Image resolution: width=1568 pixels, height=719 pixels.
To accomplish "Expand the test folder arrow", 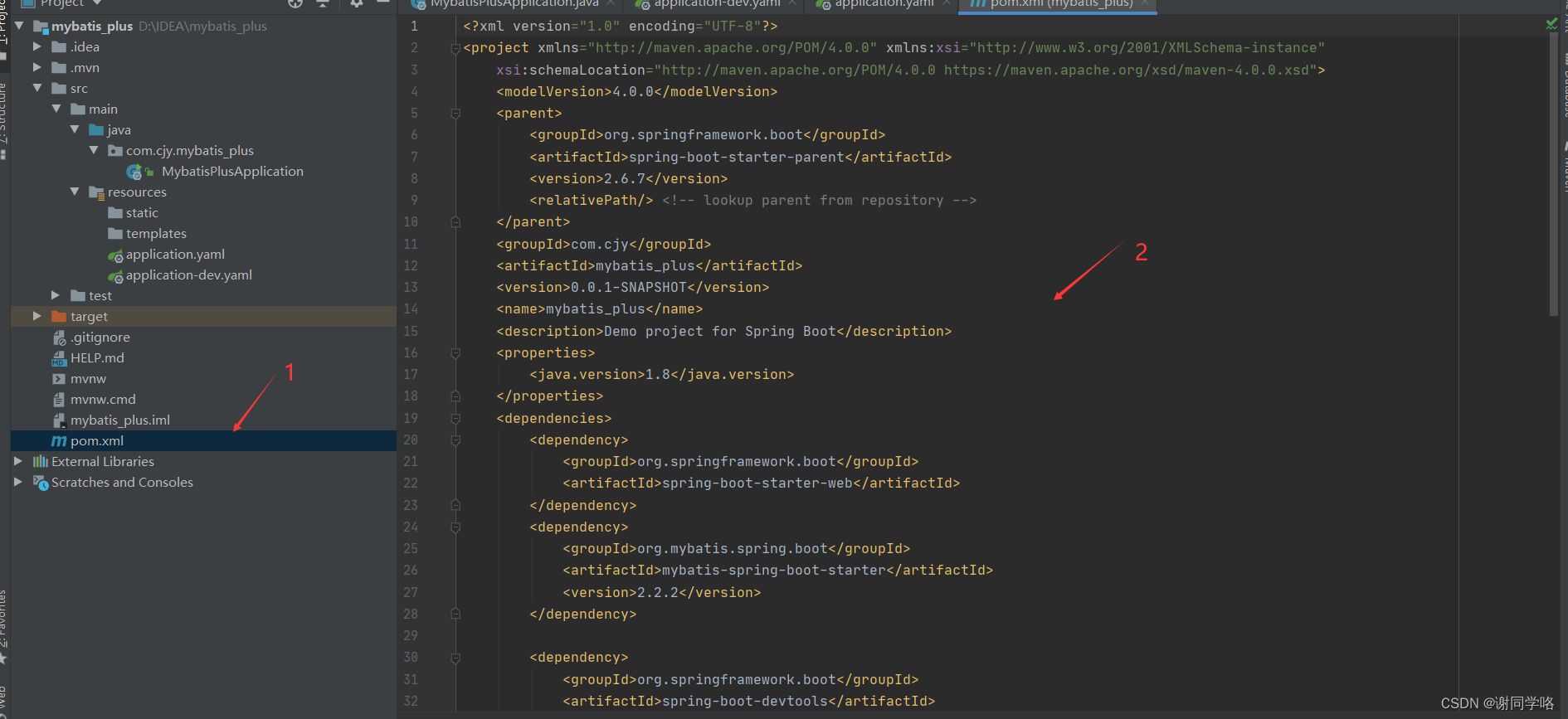I will pyautogui.click(x=56, y=295).
